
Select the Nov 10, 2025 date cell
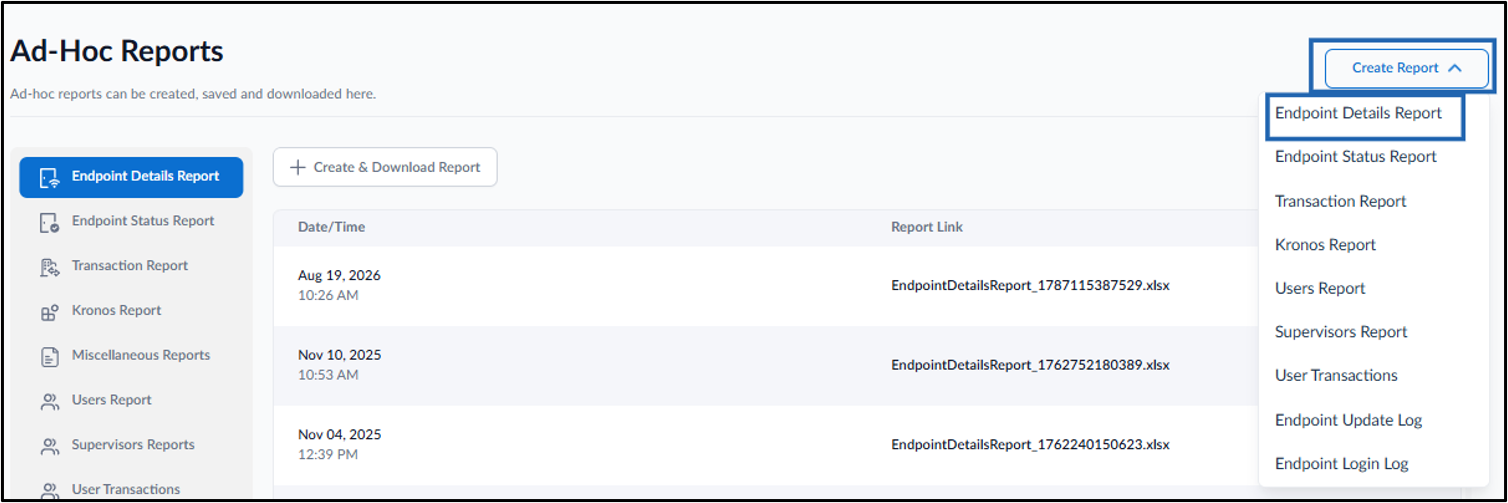[339, 355]
